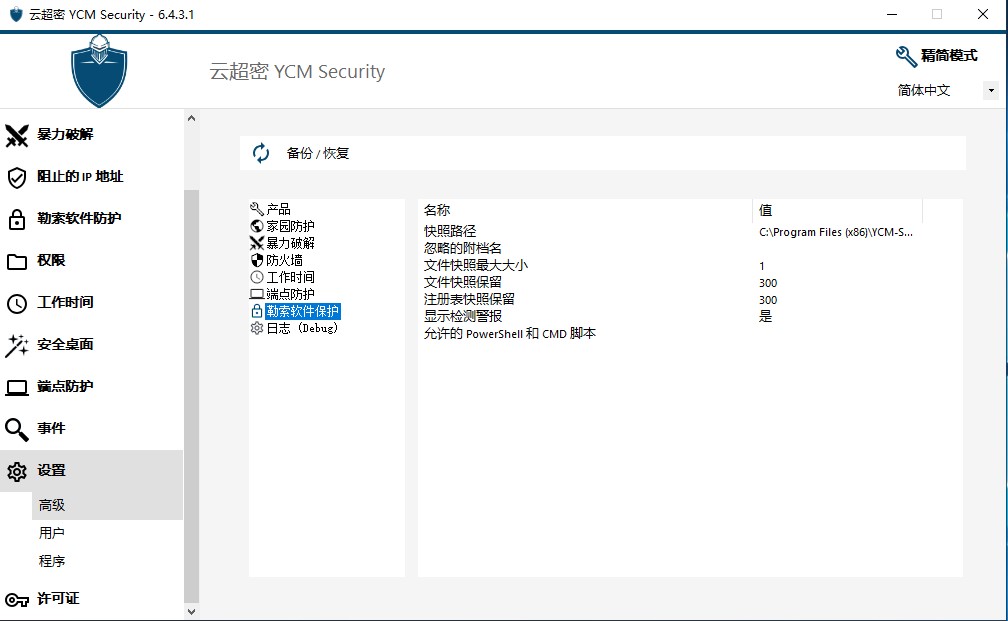Click the globe icon of 家园防护 tree node
Viewport: 1008px width, 621px height.
256,226
